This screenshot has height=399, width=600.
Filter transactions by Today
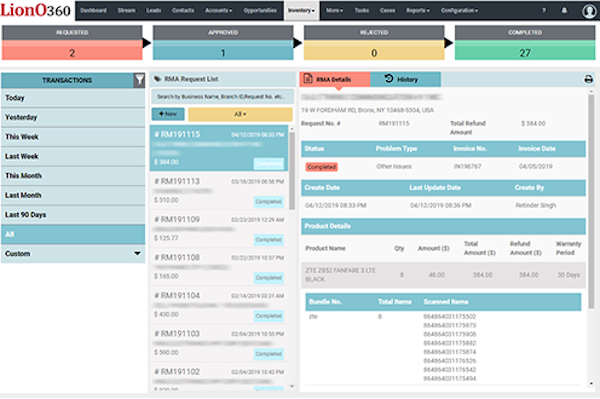tap(73, 98)
